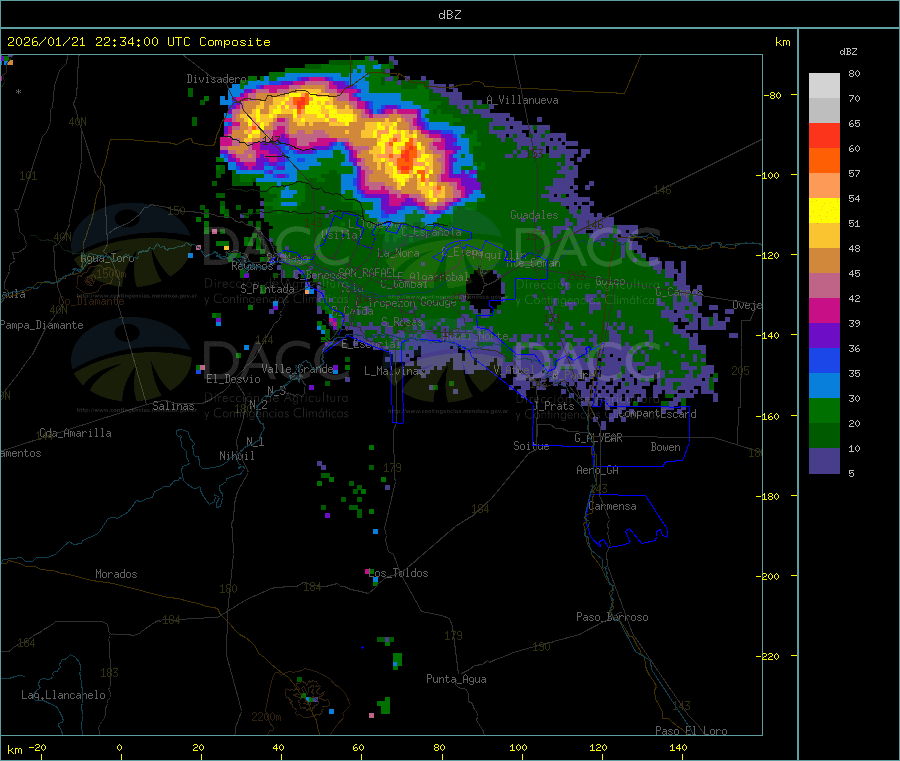Click the Paso_El_Loro label
Image resolution: width=900 pixels, height=761 pixels.
(x=691, y=731)
